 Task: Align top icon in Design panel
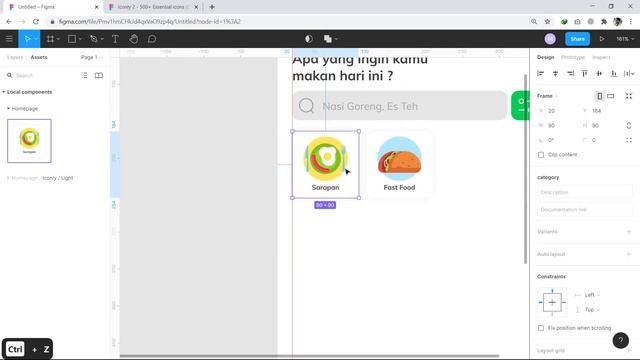(x=585, y=73)
